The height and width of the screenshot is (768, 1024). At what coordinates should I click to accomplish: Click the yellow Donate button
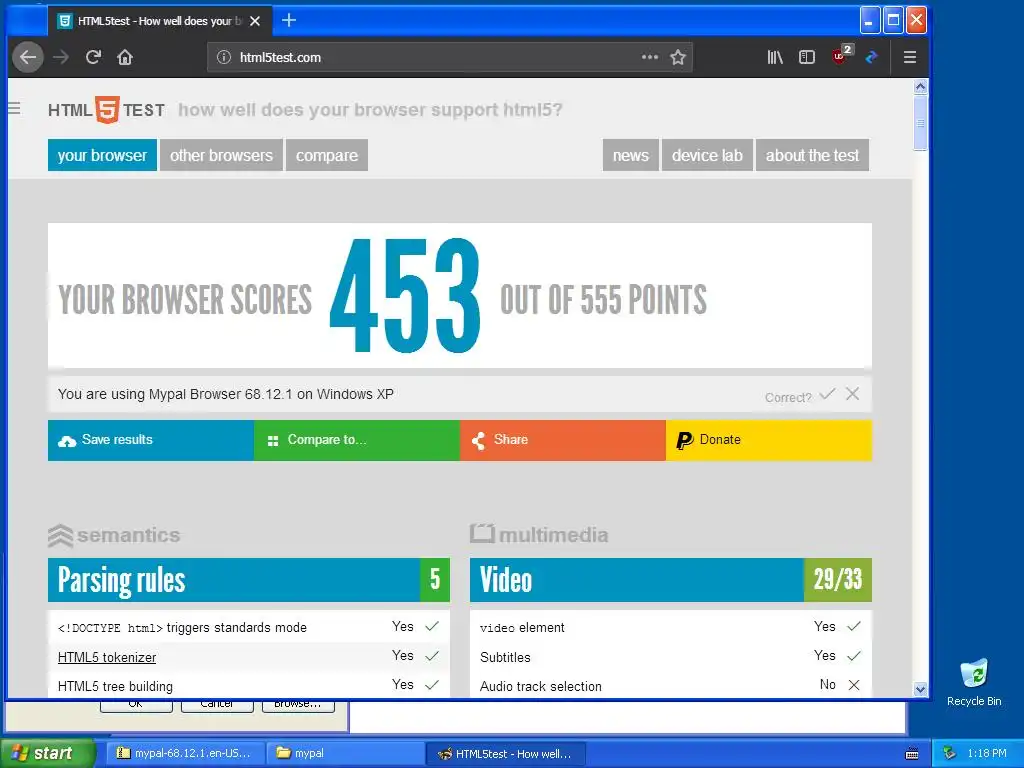(x=769, y=440)
